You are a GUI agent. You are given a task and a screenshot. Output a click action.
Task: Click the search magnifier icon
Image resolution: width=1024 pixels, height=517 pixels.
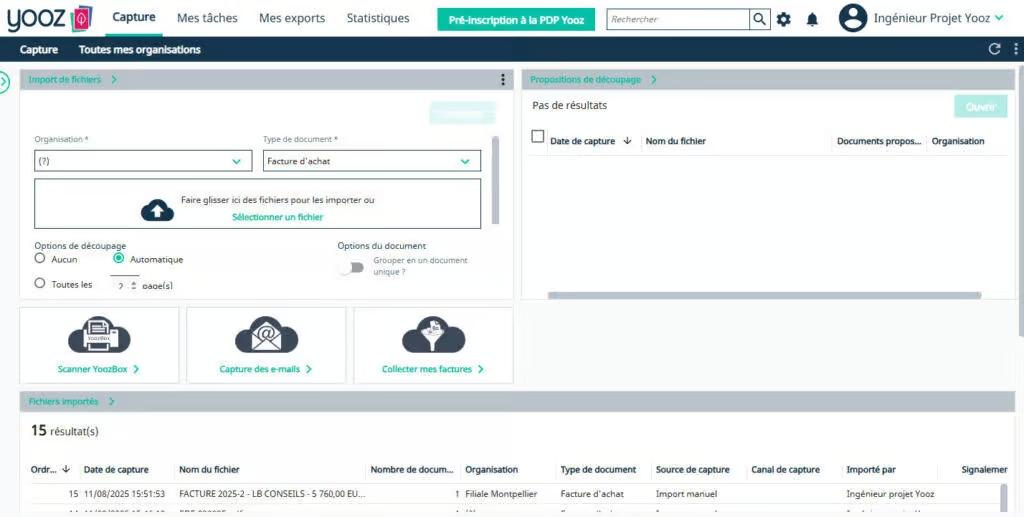coord(760,19)
